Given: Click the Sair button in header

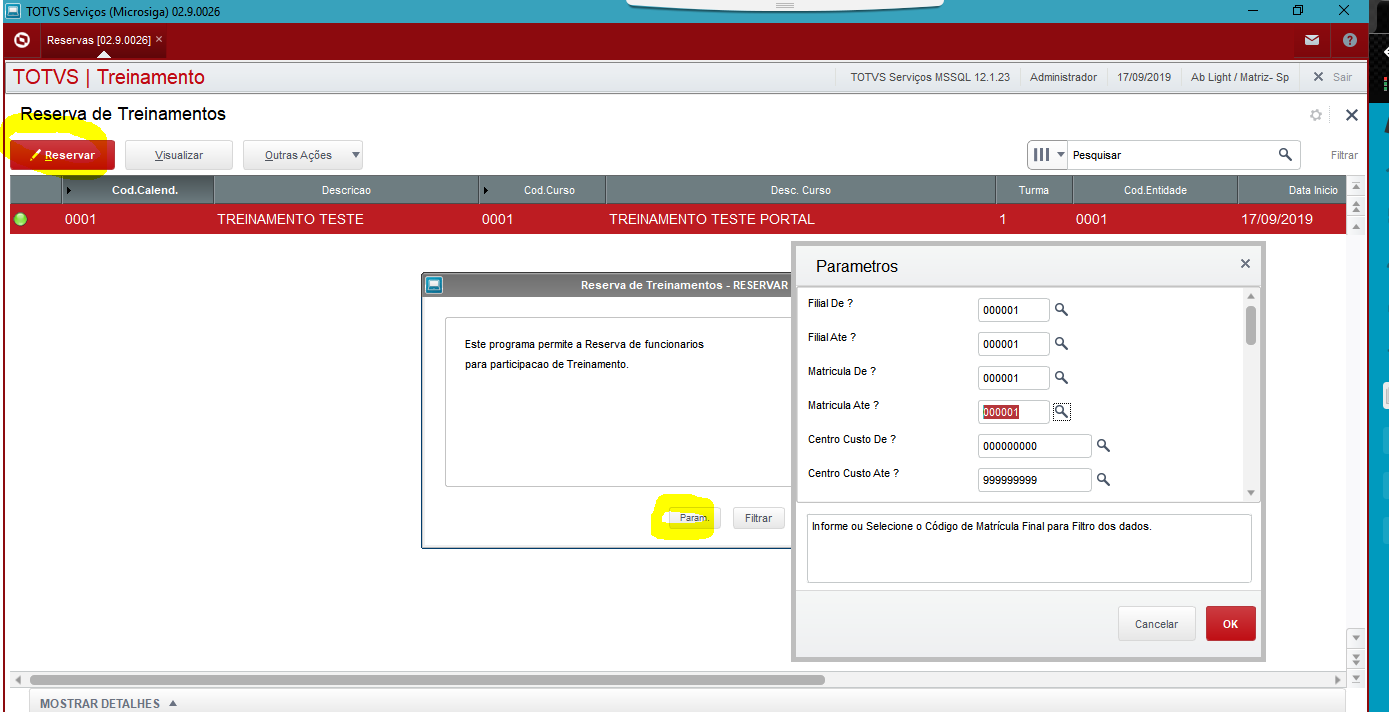Looking at the screenshot, I should tap(1333, 77).
